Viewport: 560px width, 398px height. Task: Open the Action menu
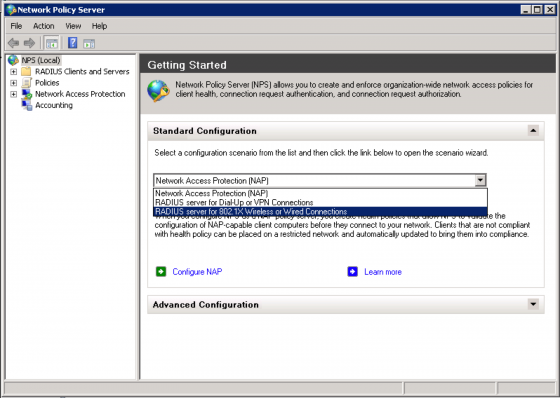click(44, 26)
